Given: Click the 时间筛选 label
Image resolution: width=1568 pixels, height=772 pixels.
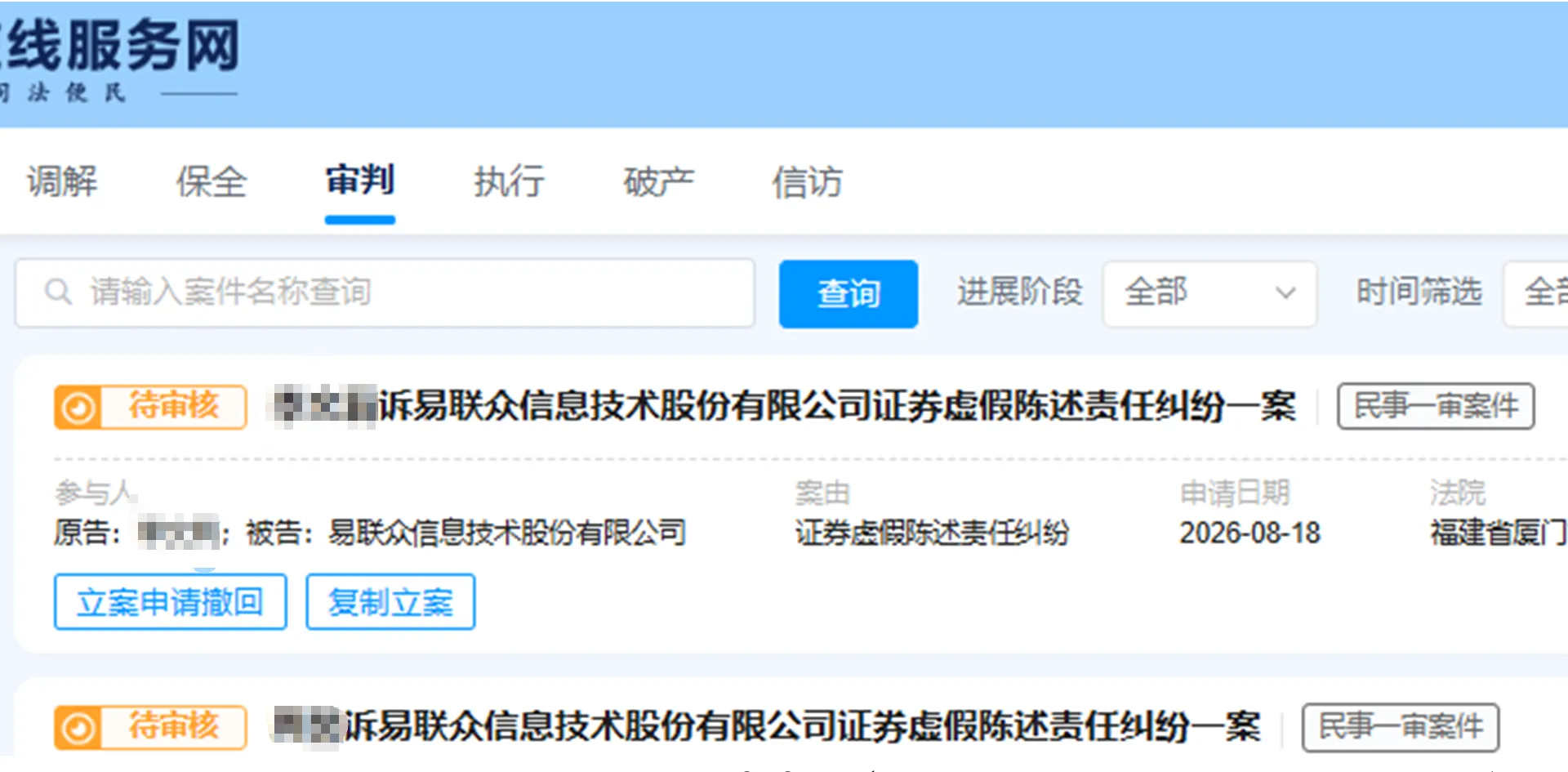Looking at the screenshot, I should pos(1419,292).
